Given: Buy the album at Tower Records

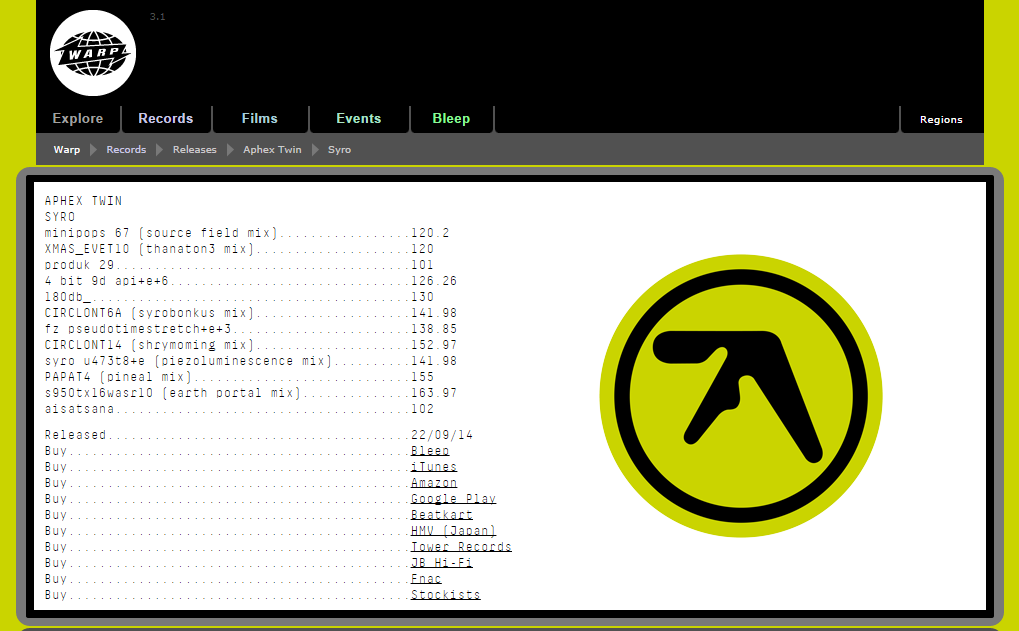Looking at the screenshot, I should 461,547.
